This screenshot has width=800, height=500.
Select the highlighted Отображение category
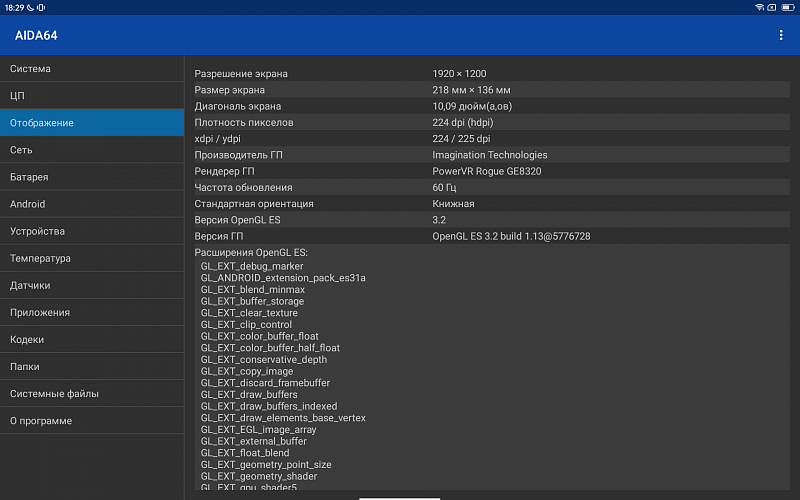92,123
